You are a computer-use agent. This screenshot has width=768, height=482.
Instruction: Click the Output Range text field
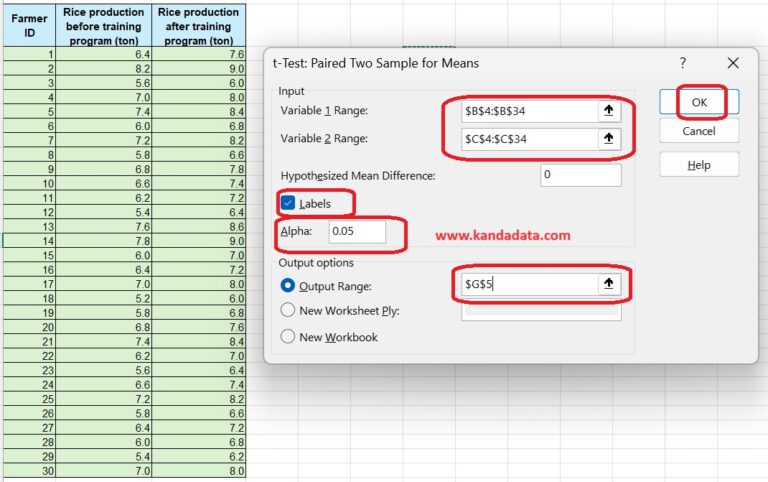(525, 285)
